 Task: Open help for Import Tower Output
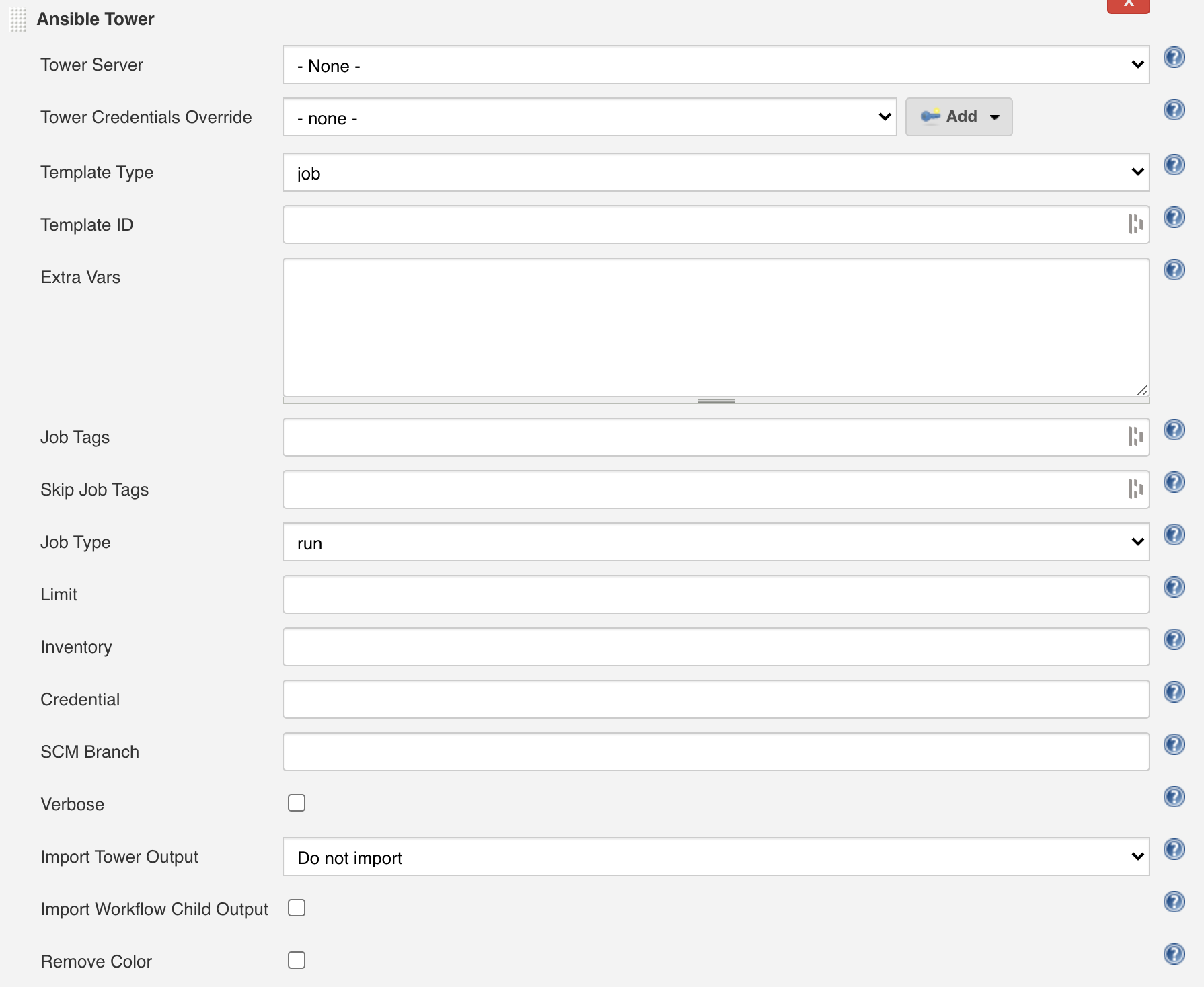pos(1174,849)
